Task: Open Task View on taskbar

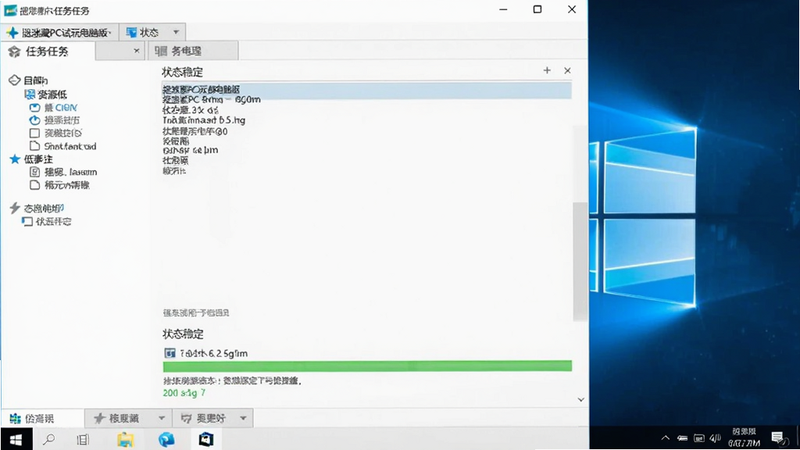Action: coord(83,439)
